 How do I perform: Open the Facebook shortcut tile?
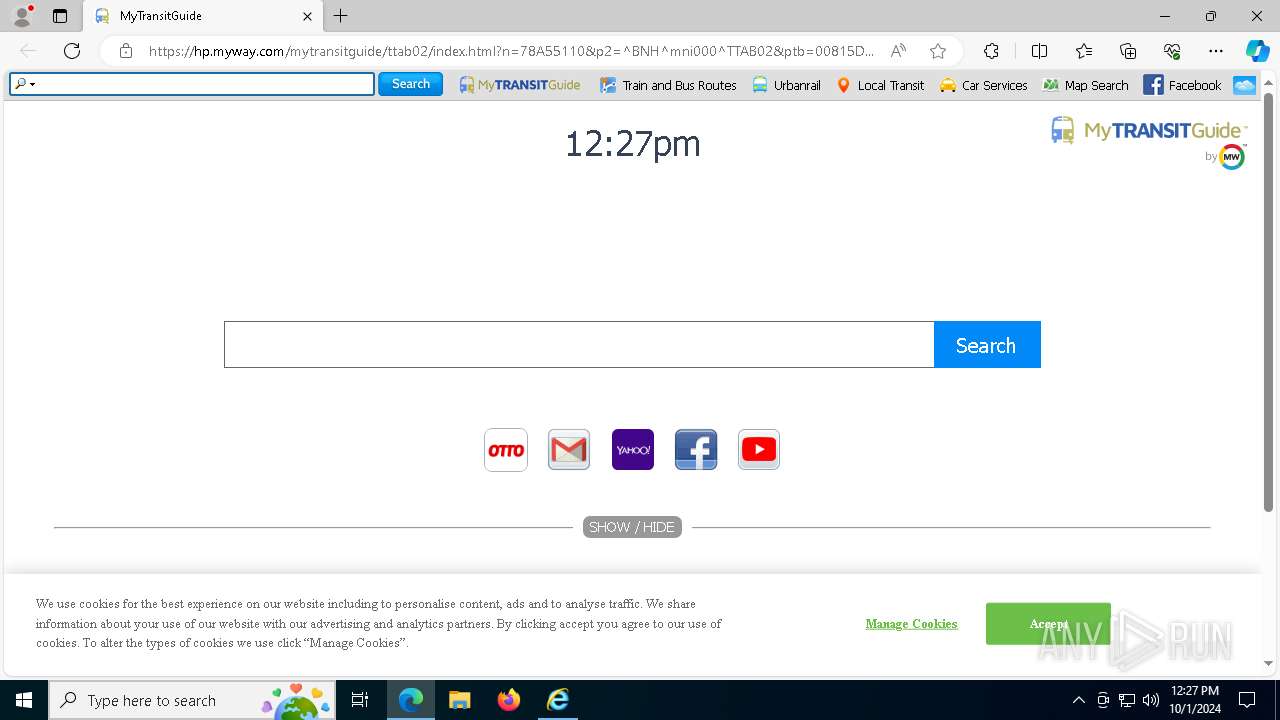[696, 450]
